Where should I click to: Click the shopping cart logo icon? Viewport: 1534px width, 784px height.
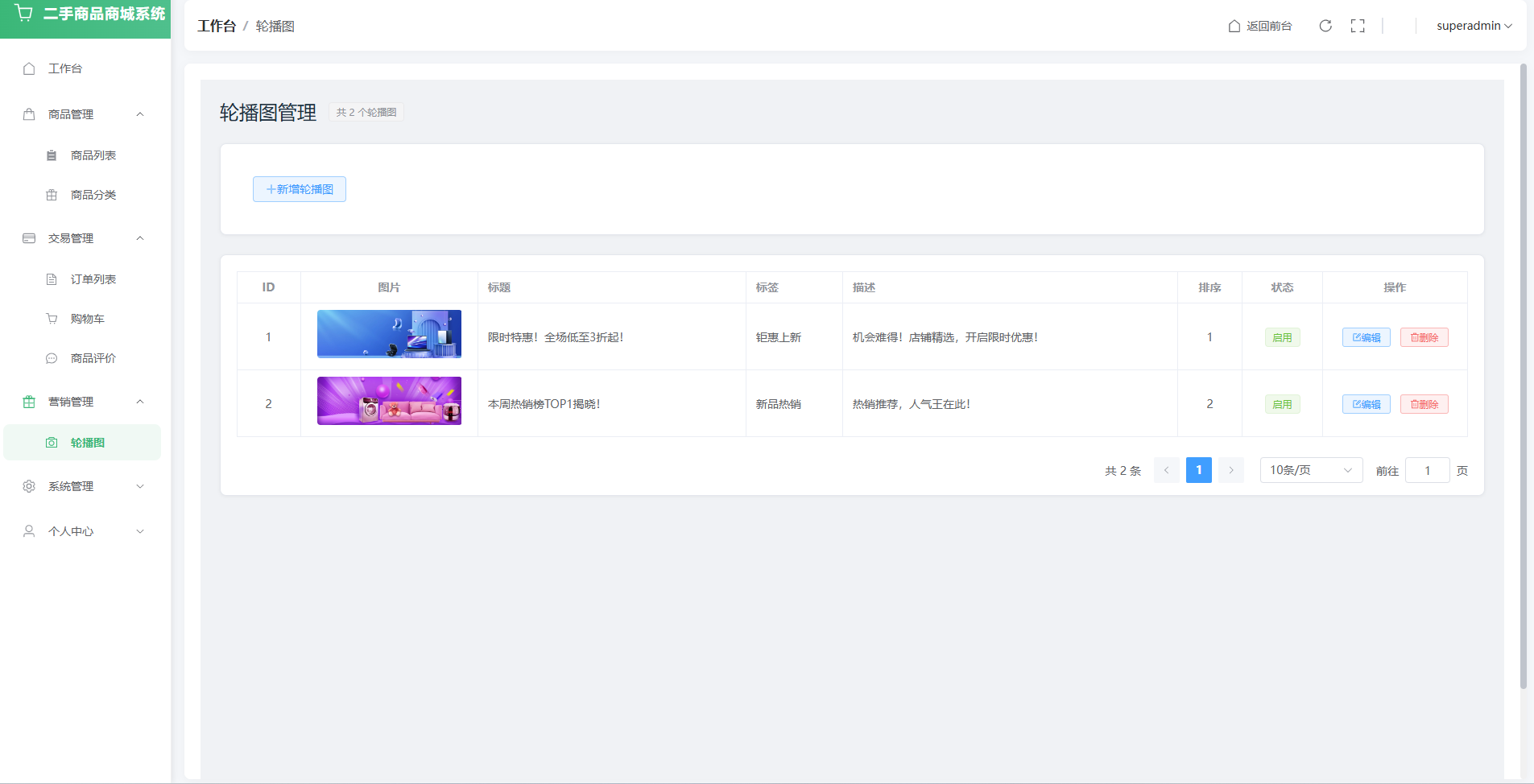tap(24, 14)
